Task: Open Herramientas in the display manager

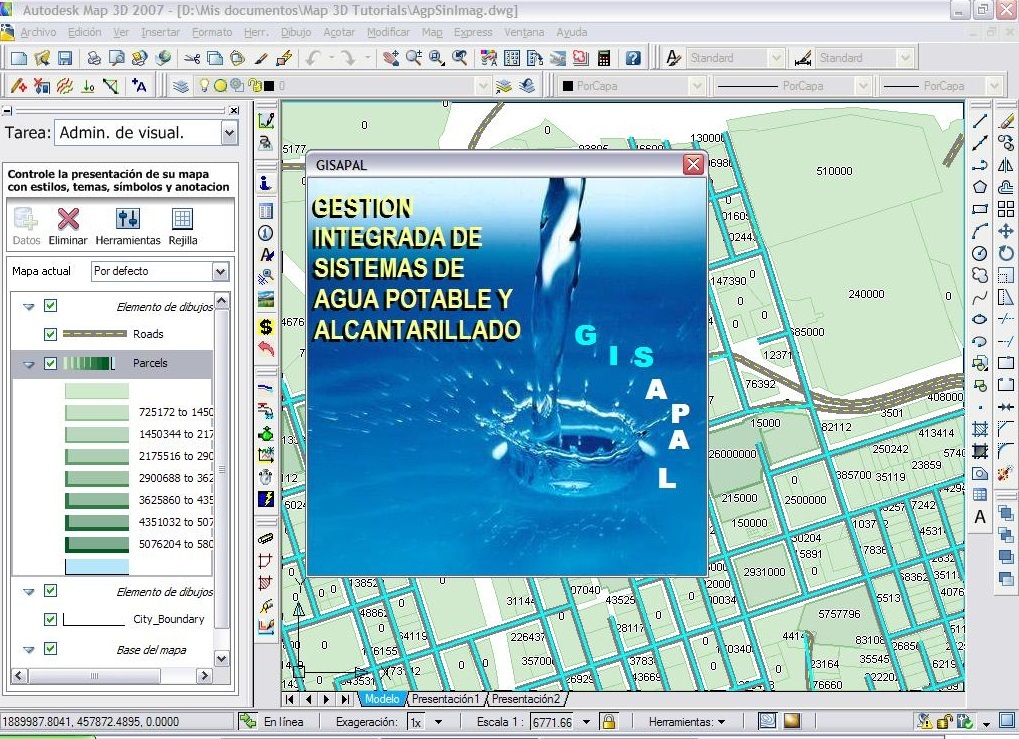Action: [127, 219]
